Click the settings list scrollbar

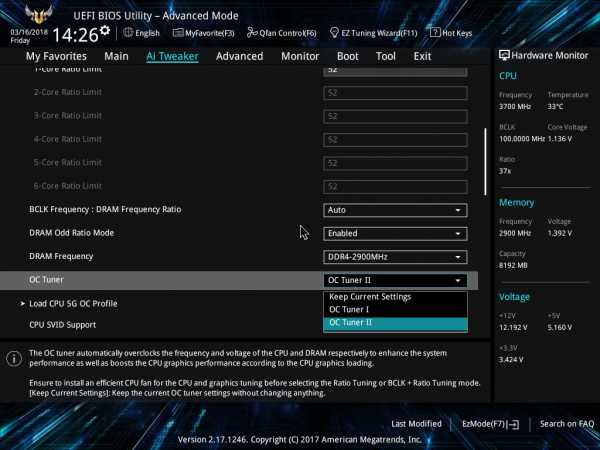click(485, 161)
